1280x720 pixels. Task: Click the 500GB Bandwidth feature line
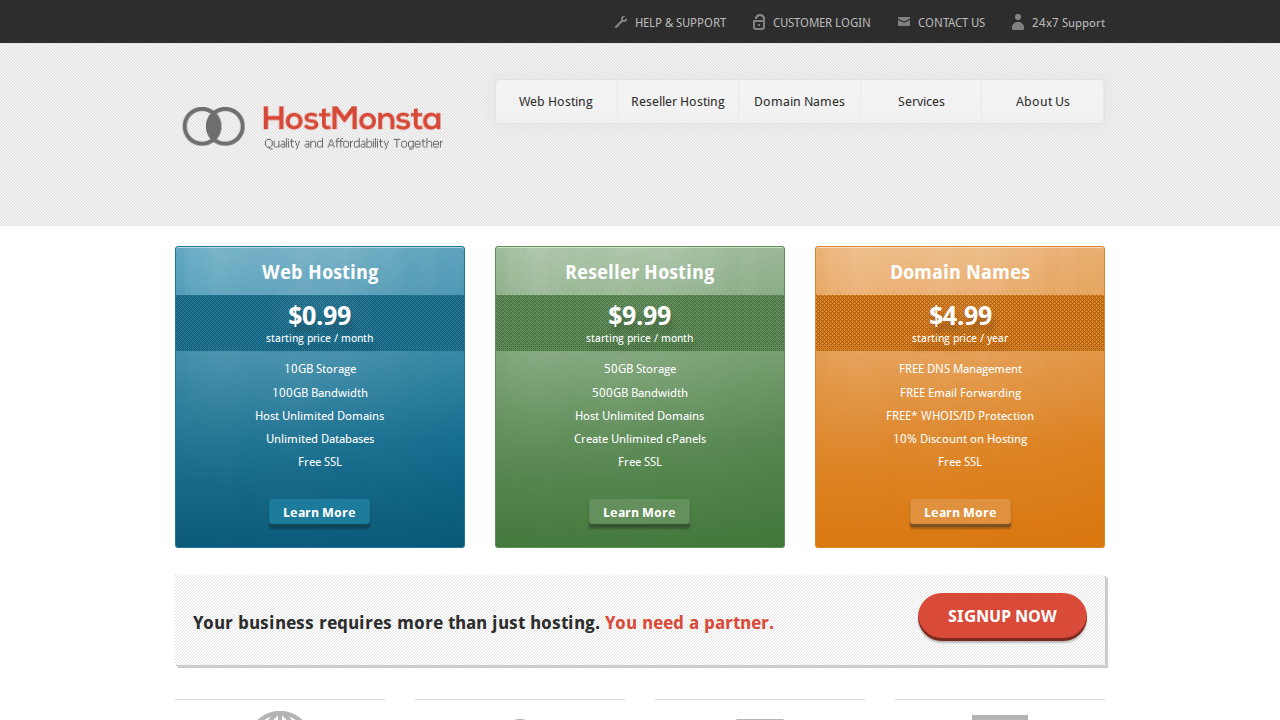pos(640,393)
